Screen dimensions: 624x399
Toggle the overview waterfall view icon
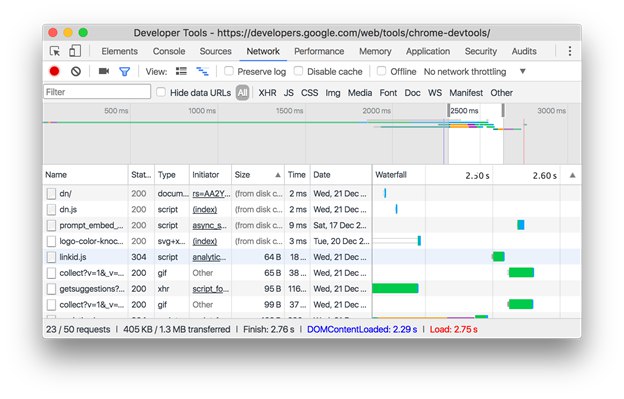click(202, 71)
